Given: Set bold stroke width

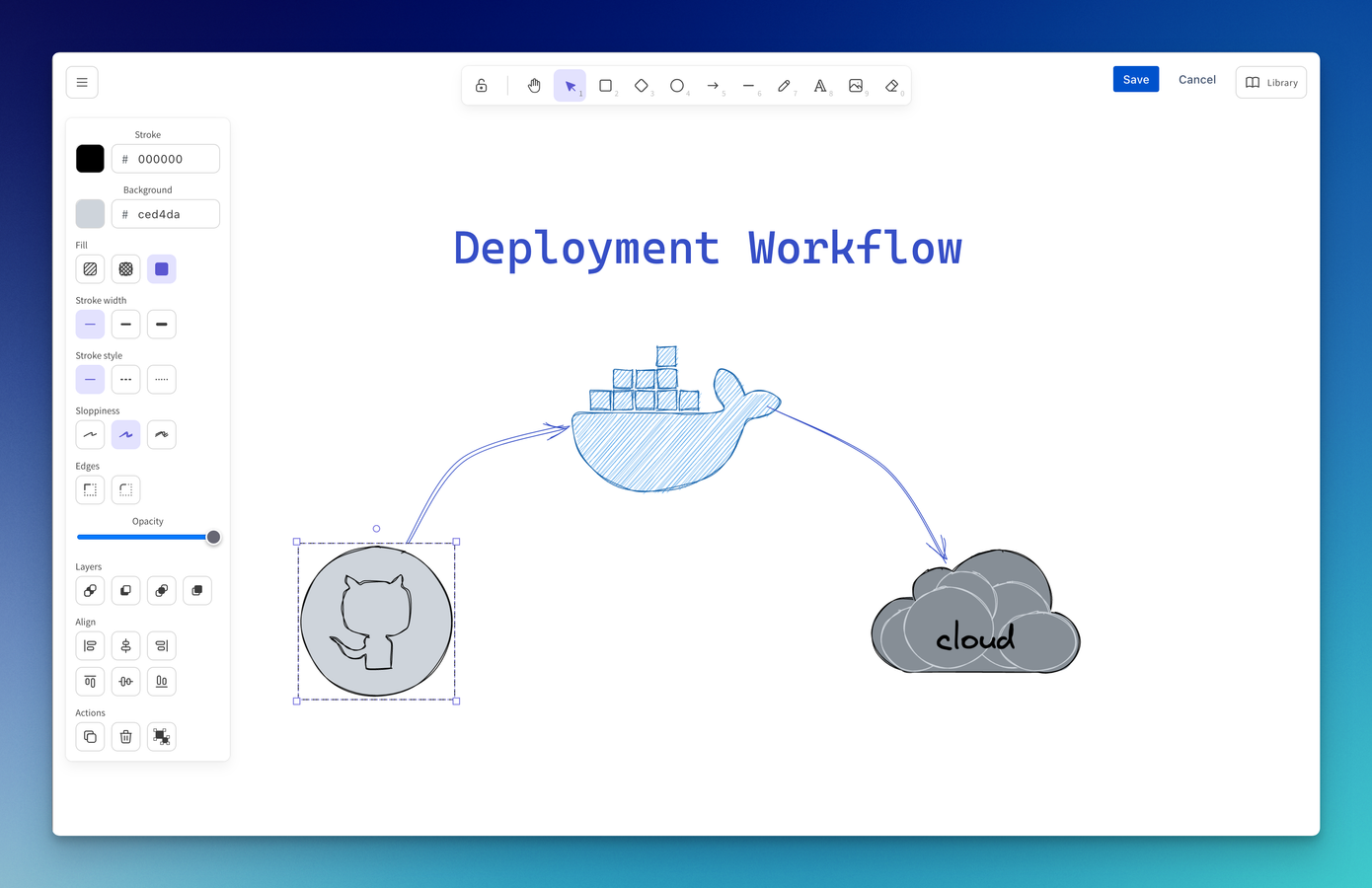Looking at the screenshot, I should (125, 324).
